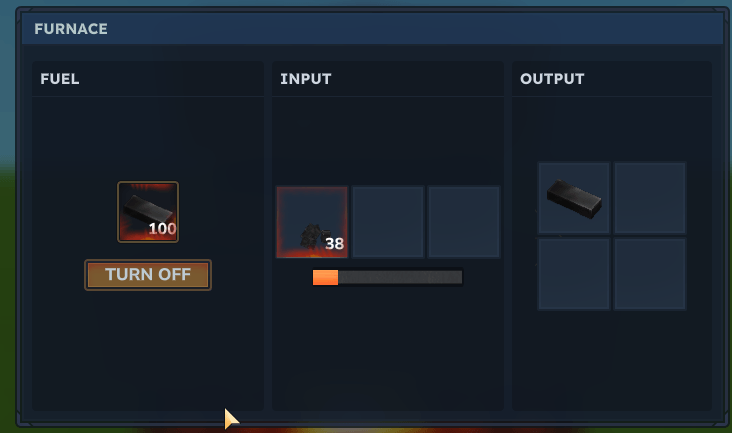Select empty output slot diagonal from ingot
The image size is (732, 433).
click(x=650, y=274)
